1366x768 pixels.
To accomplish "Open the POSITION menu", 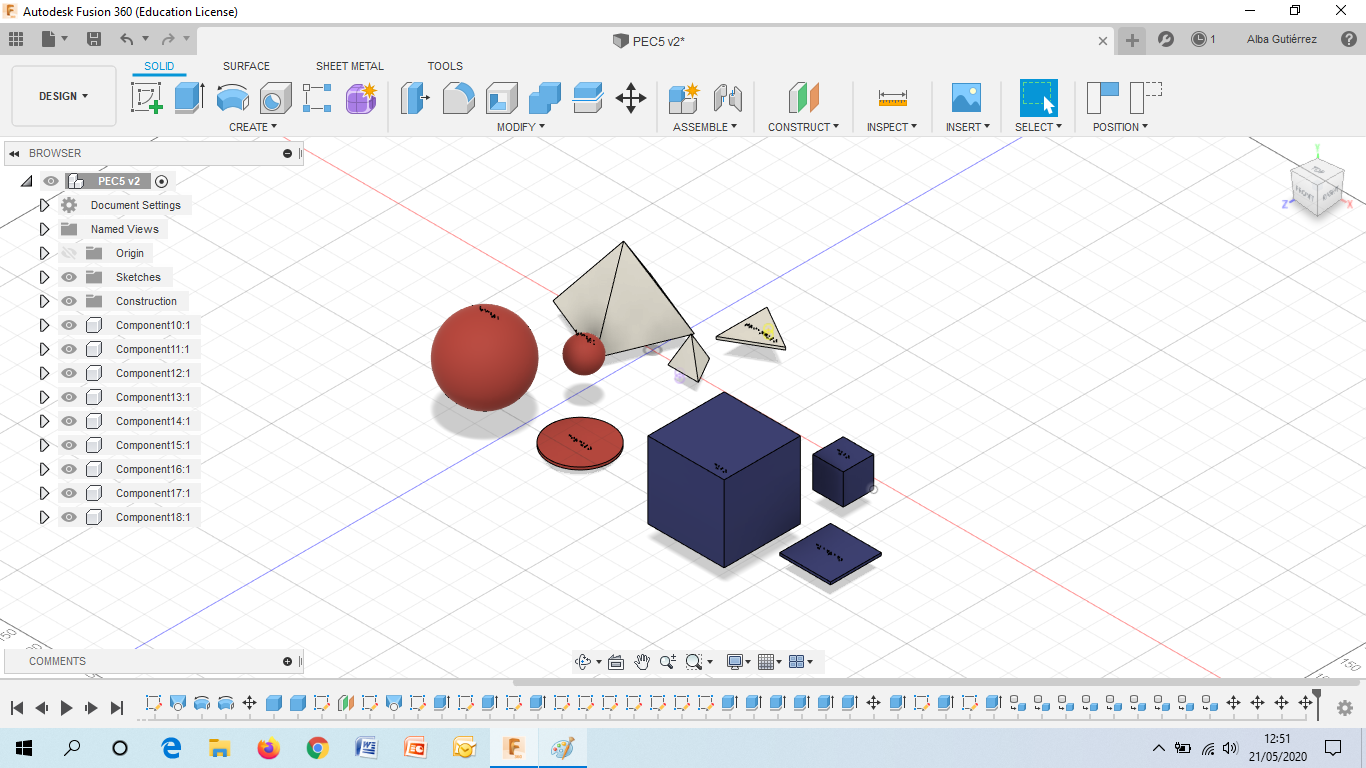I will tap(1120, 127).
